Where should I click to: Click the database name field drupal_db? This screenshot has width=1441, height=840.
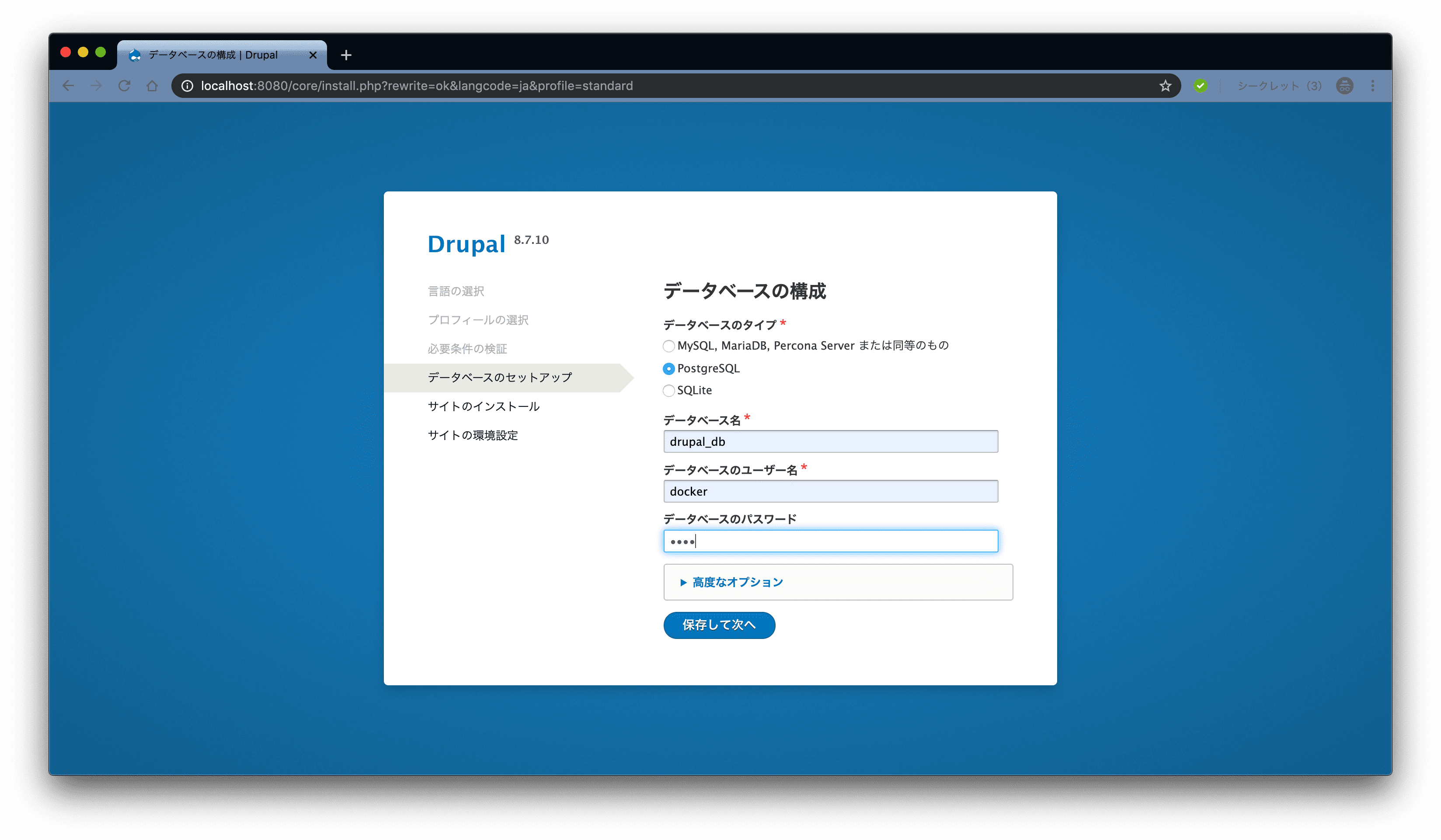click(x=830, y=441)
